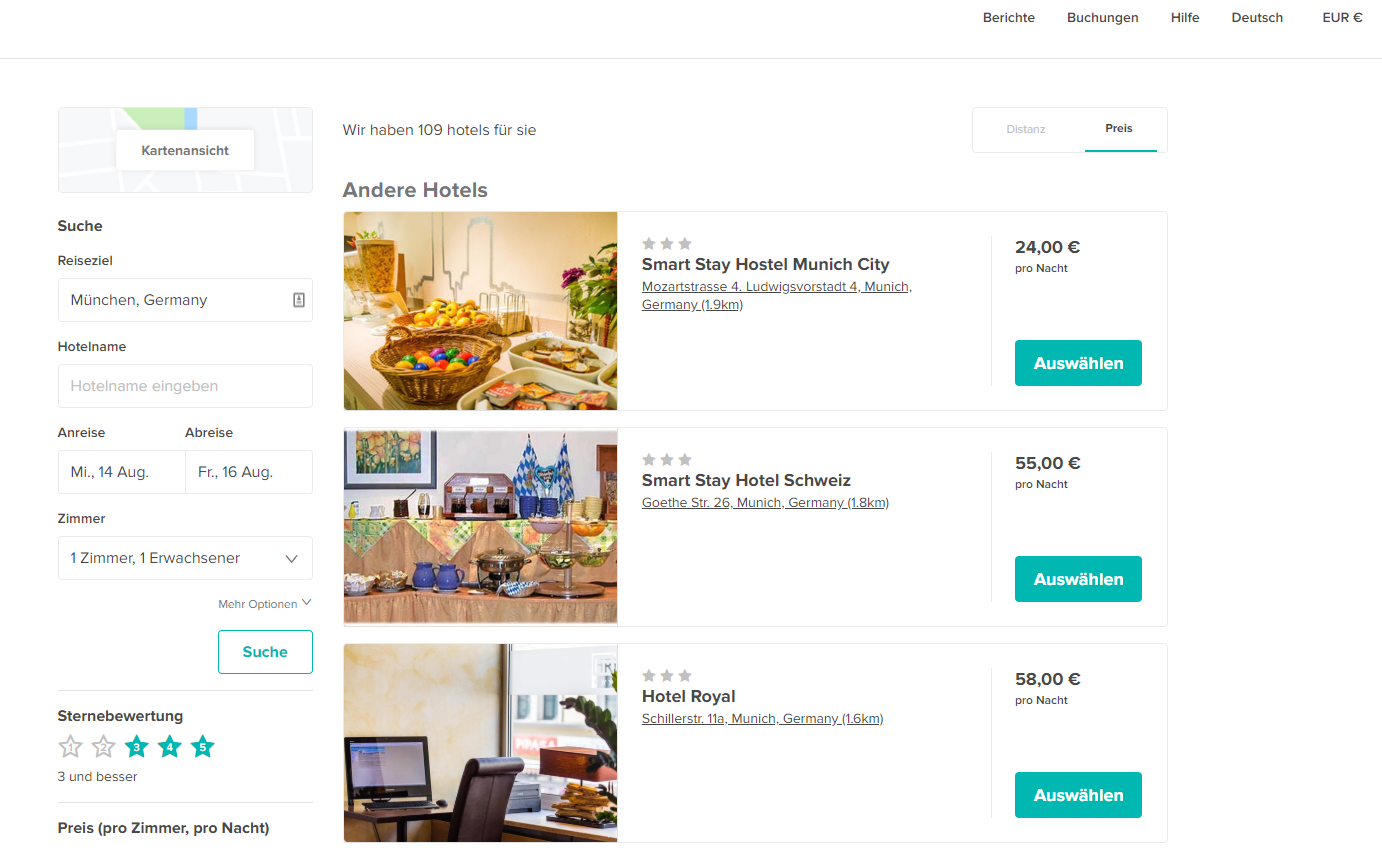Expand Mehr Optionen
Image resolution: width=1382 pixels, height=855 pixels.
pos(265,604)
